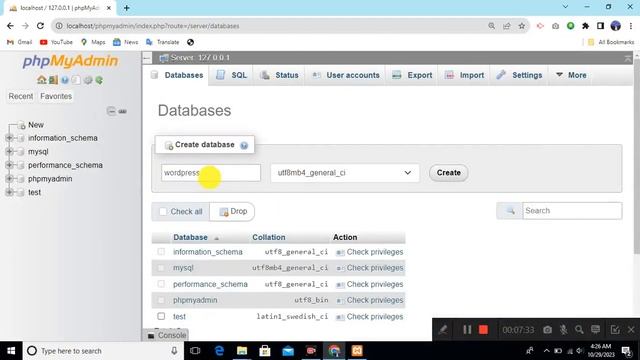Viewport: 640px width, 360px height.
Task: Click the share page icon in address bar
Action: (x=507, y=26)
